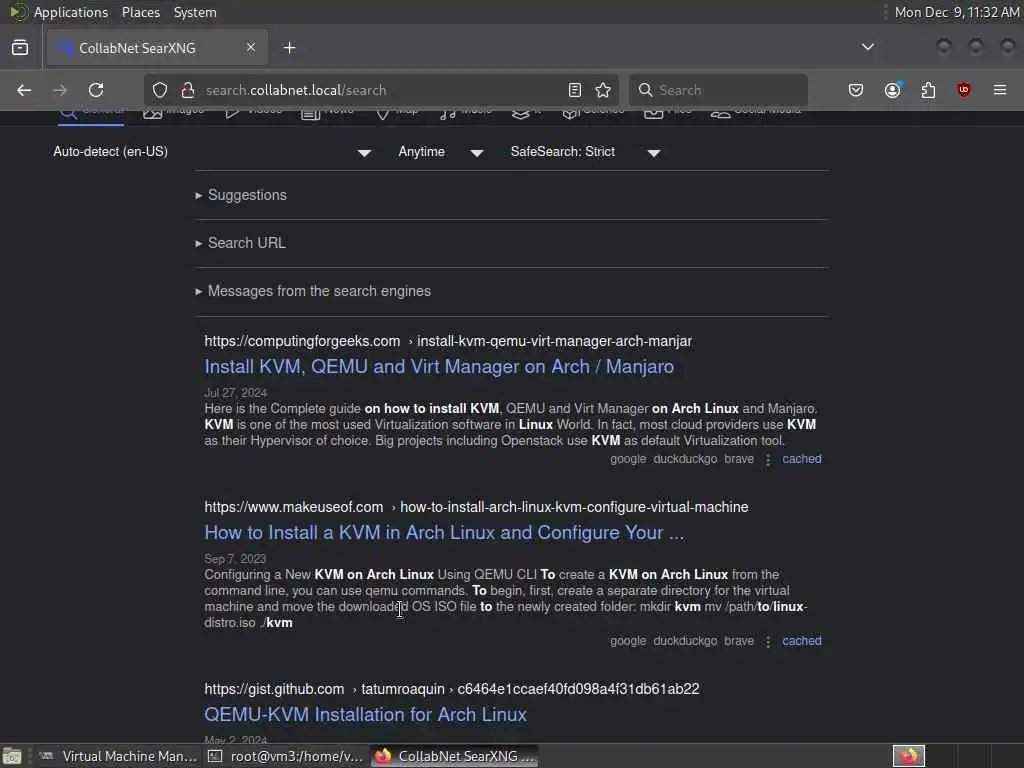
Task: Click CollabNet SearXNG taskbar button
Action: tap(455, 756)
